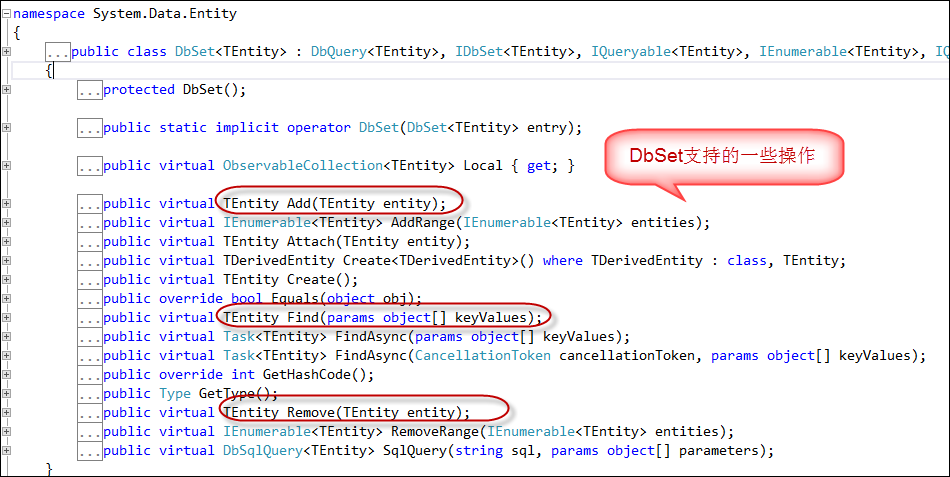
Task: Expand the plus beside the Attach method line
Action: [x=7, y=241]
